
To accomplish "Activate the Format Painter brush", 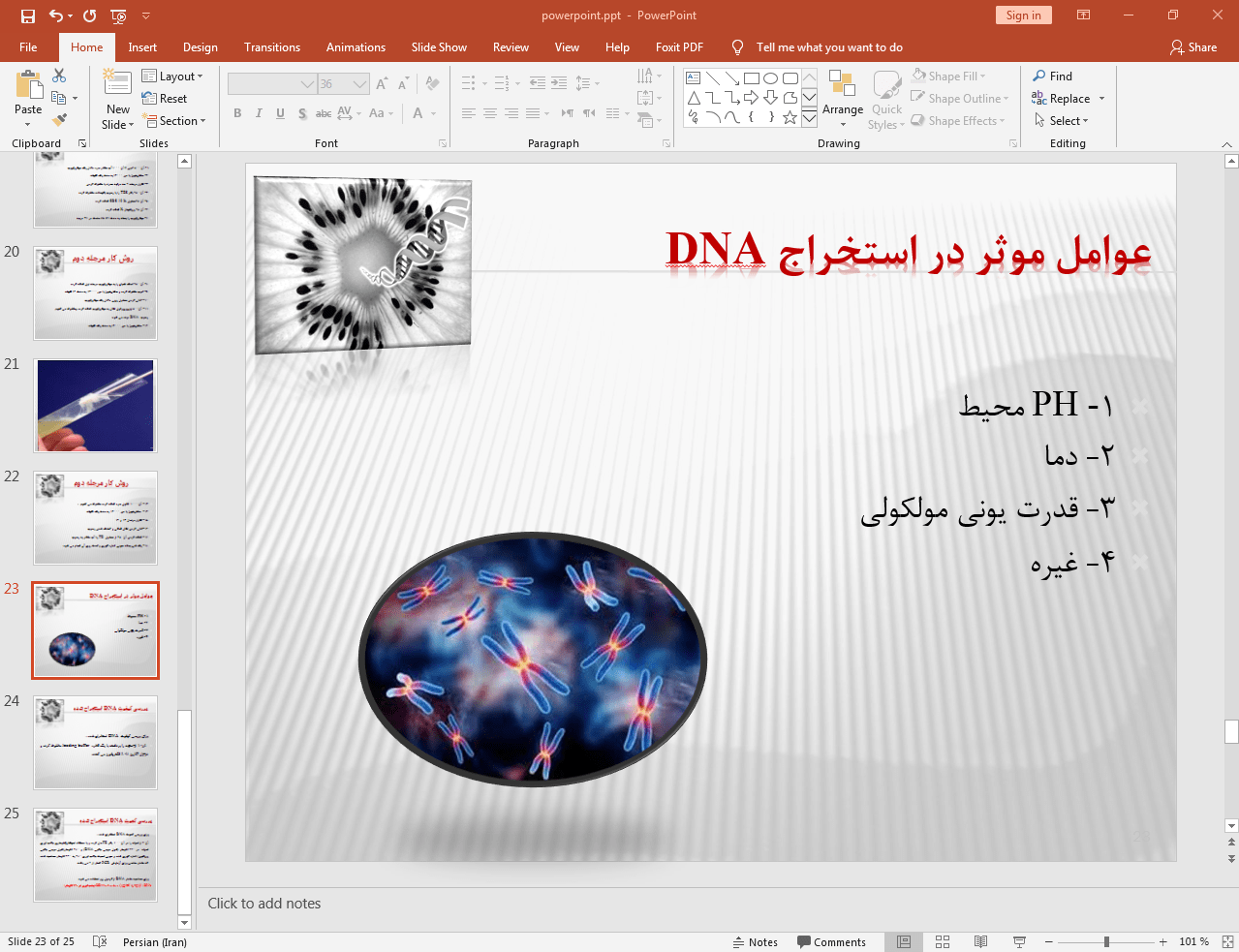I will (x=59, y=120).
